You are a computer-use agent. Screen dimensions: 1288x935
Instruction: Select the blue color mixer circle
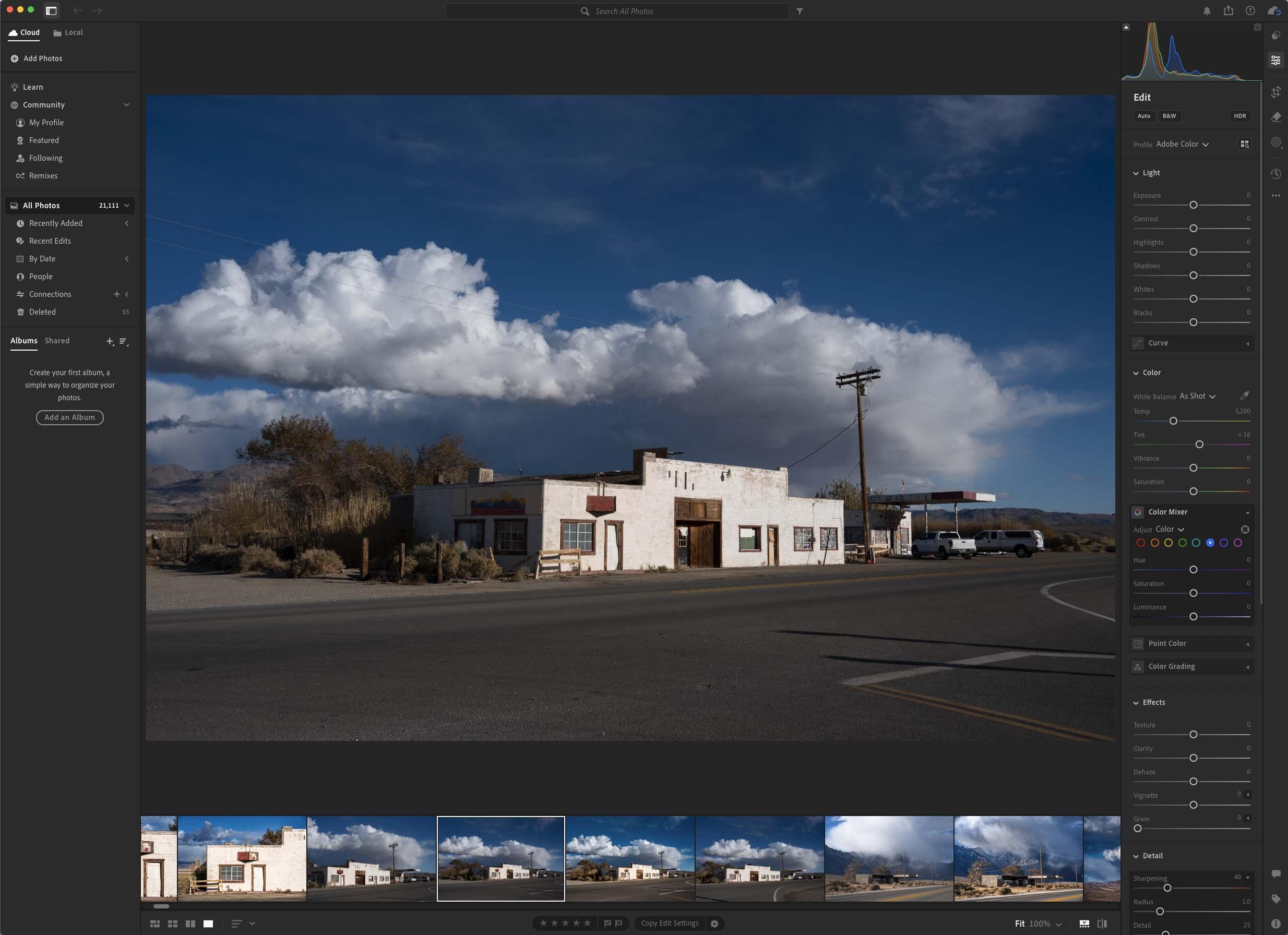click(1210, 543)
